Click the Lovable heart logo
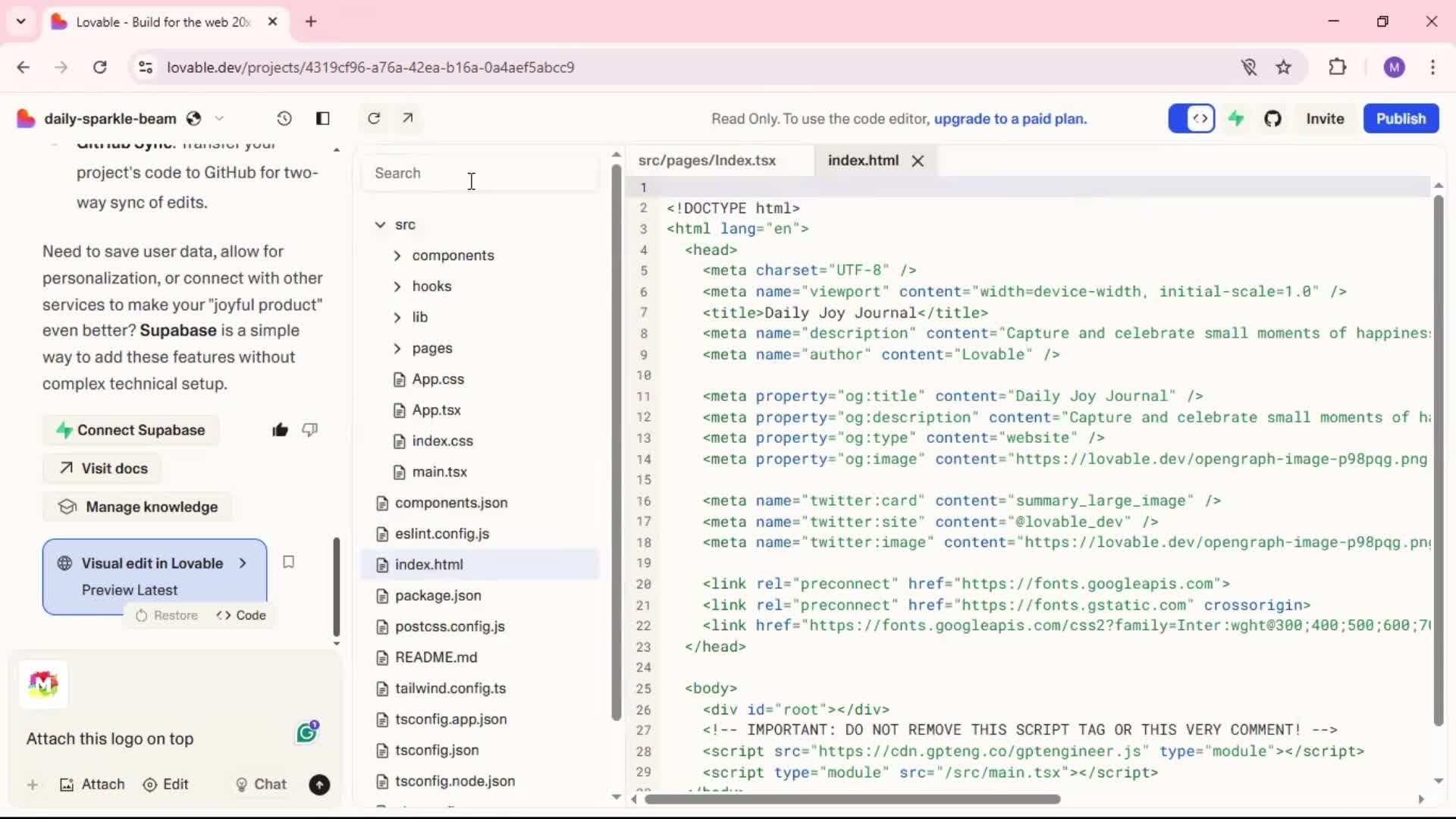 tap(26, 118)
